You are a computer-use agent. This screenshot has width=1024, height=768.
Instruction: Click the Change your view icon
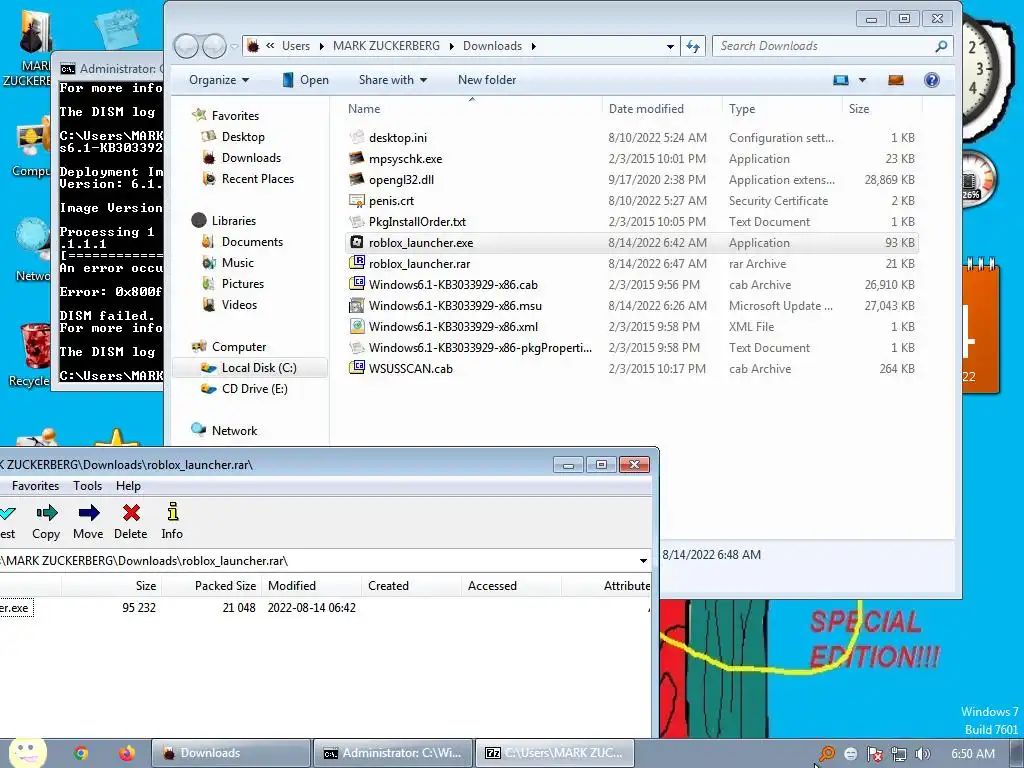pos(841,80)
